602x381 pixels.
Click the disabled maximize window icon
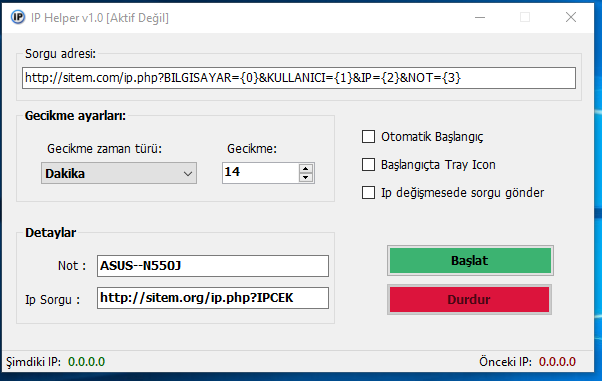525,17
